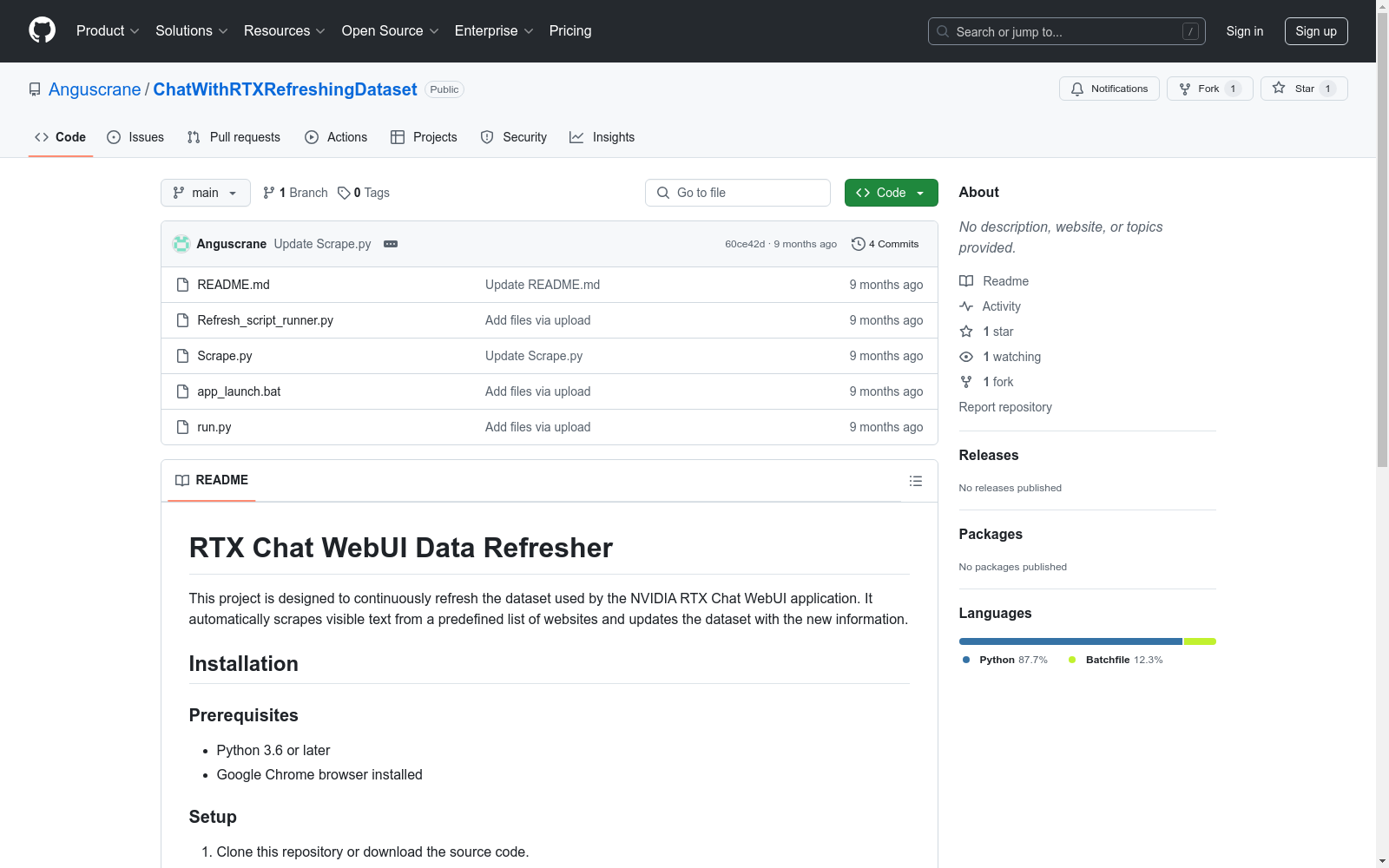Click the book icon on README tab

coord(182,481)
